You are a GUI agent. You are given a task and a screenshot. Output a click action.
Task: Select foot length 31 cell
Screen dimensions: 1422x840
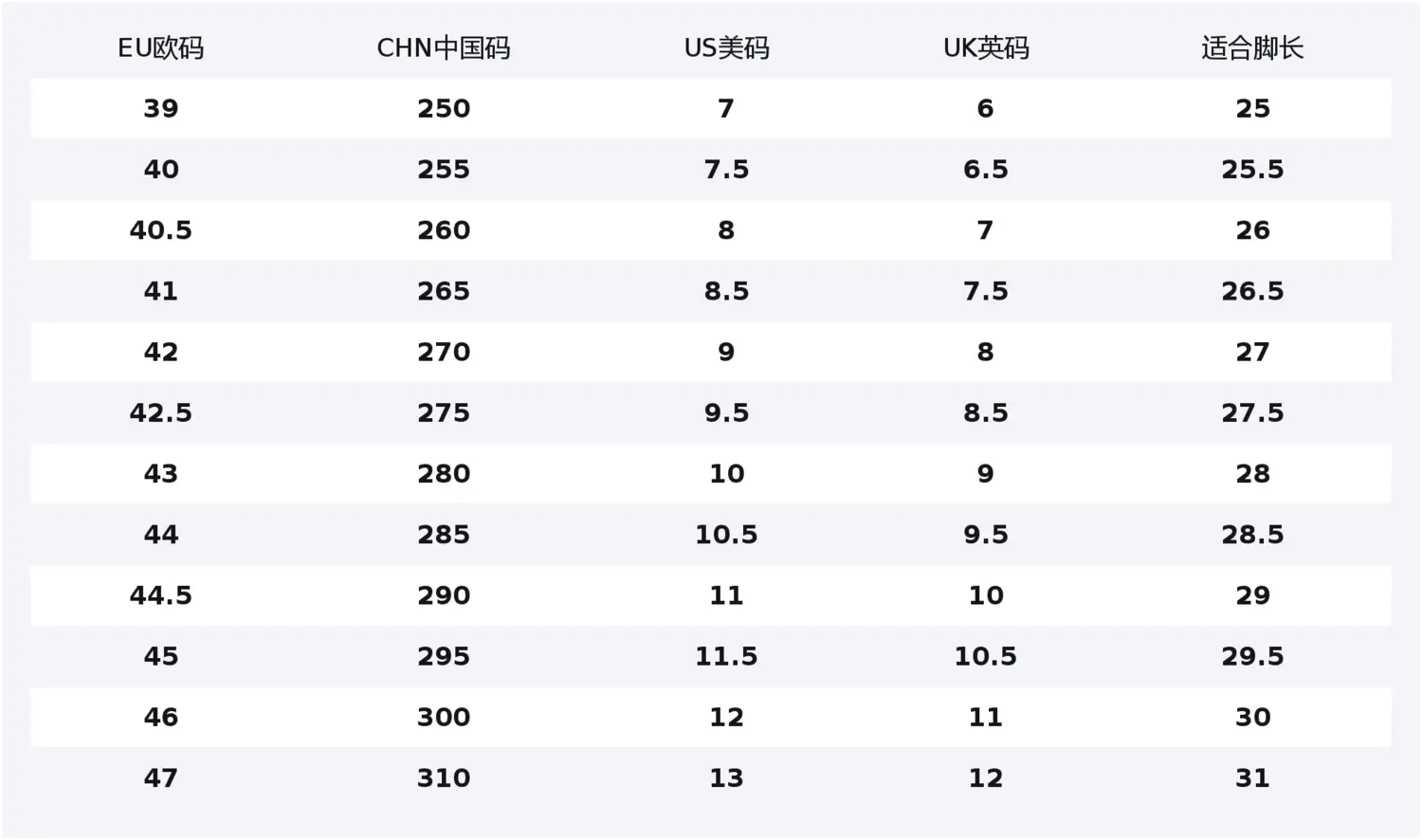1252,778
